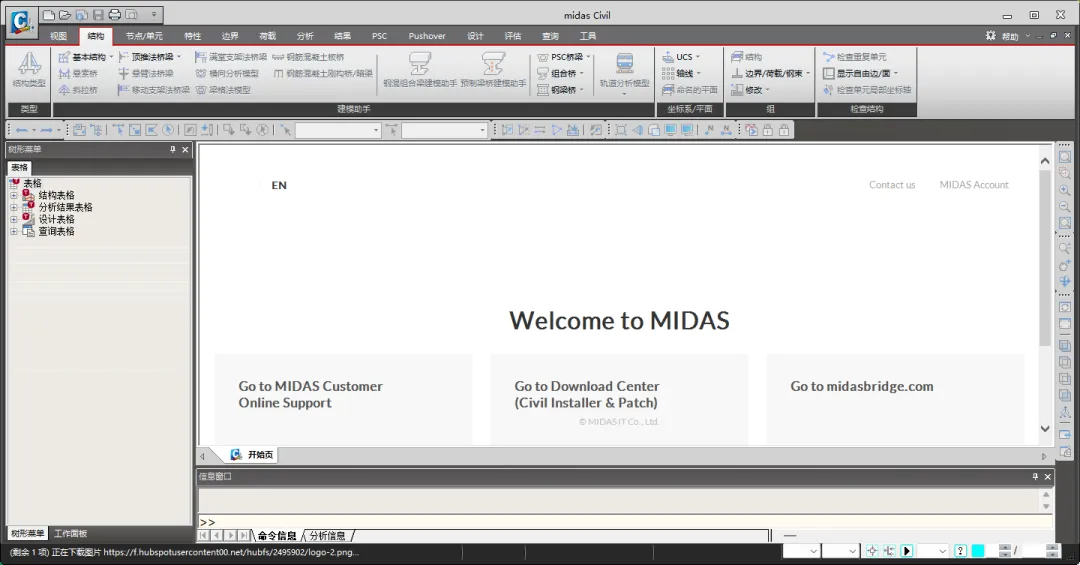Open the 斜拉桥 cable-stayed bridge wizard
The height and width of the screenshot is (565, 1080).
[78, 90]
